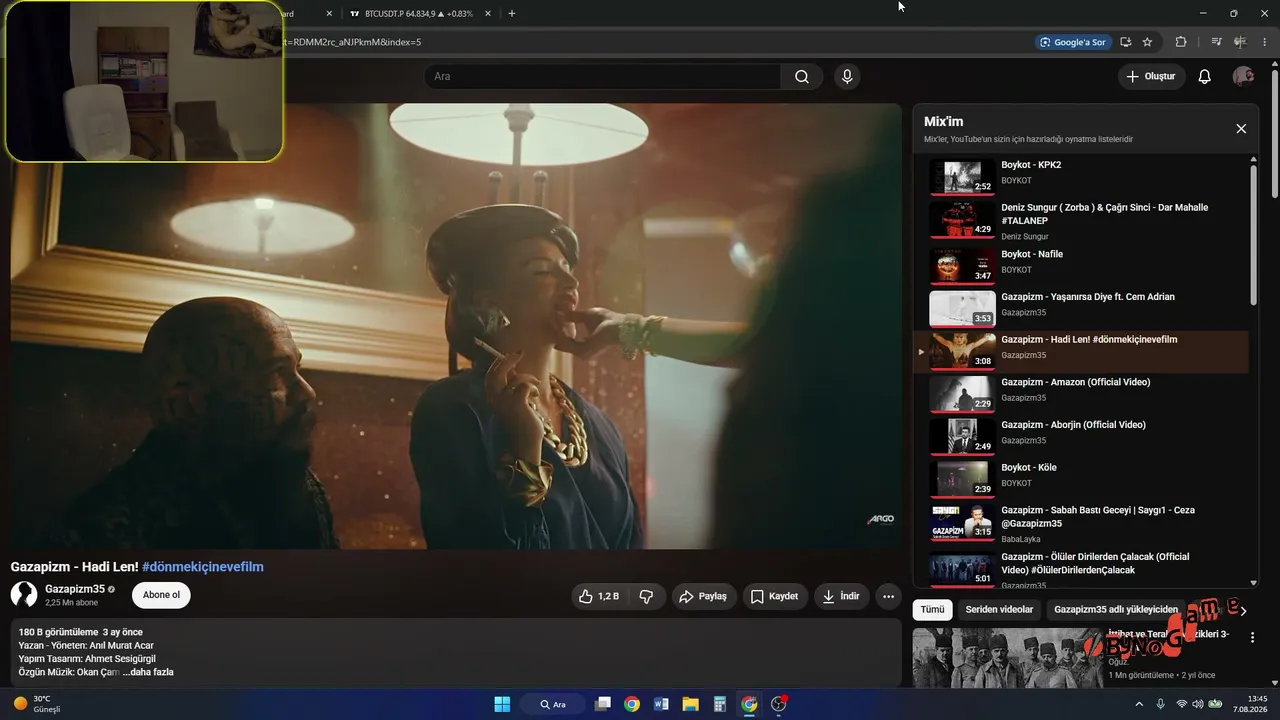
Task: Open Chrome media controls icon
Action: pos(1216,42)
